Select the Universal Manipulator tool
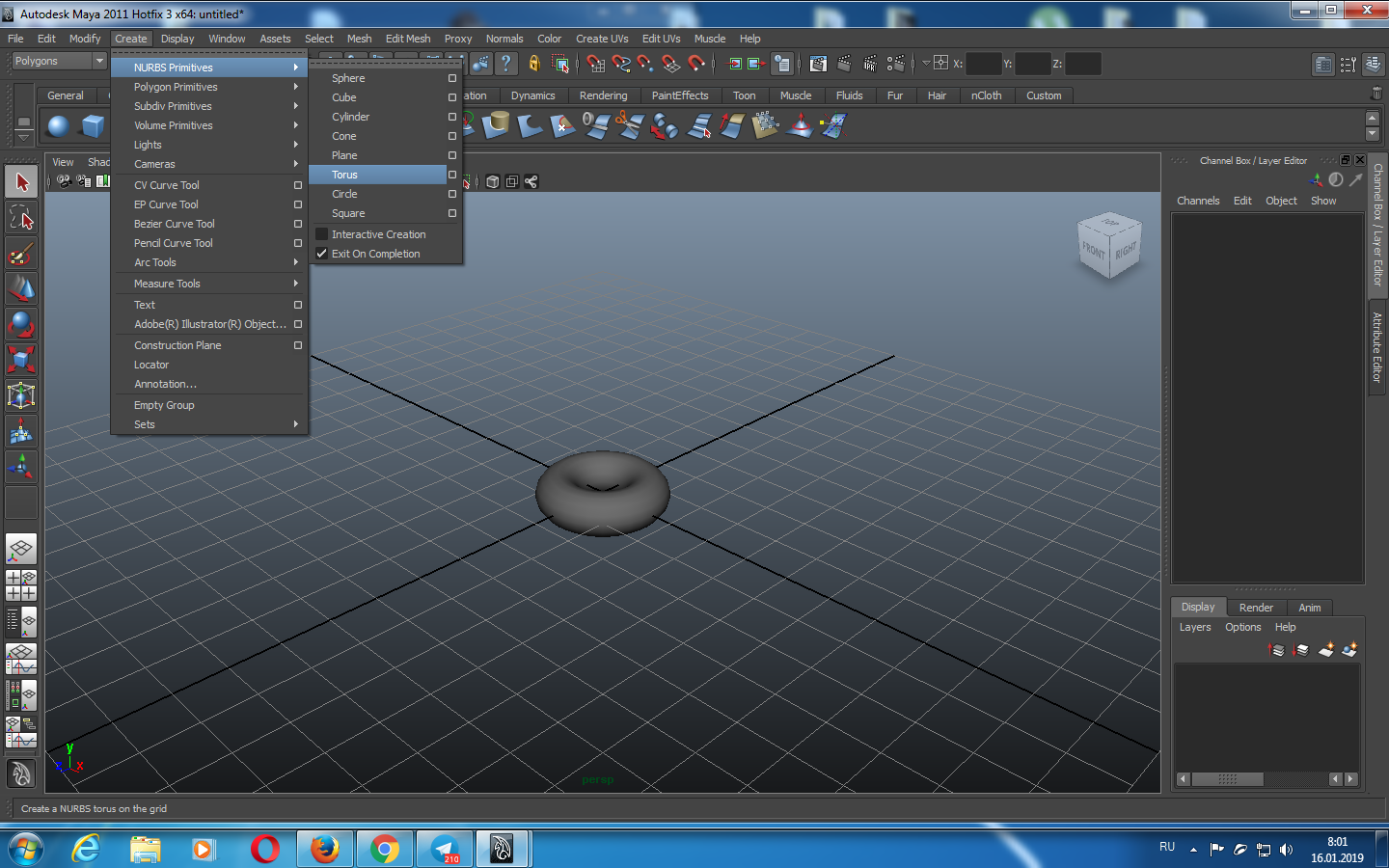This screenshot has height=868, width=1389. click(x=21, y=395)
